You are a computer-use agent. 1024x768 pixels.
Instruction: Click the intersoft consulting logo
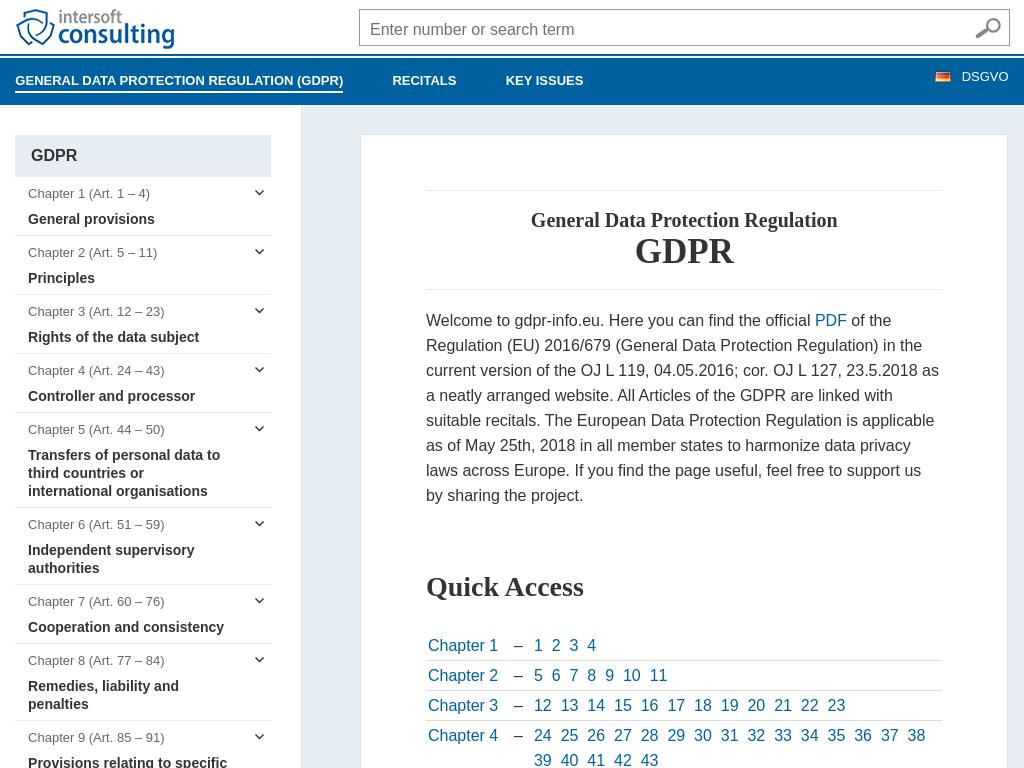(95, 29)
